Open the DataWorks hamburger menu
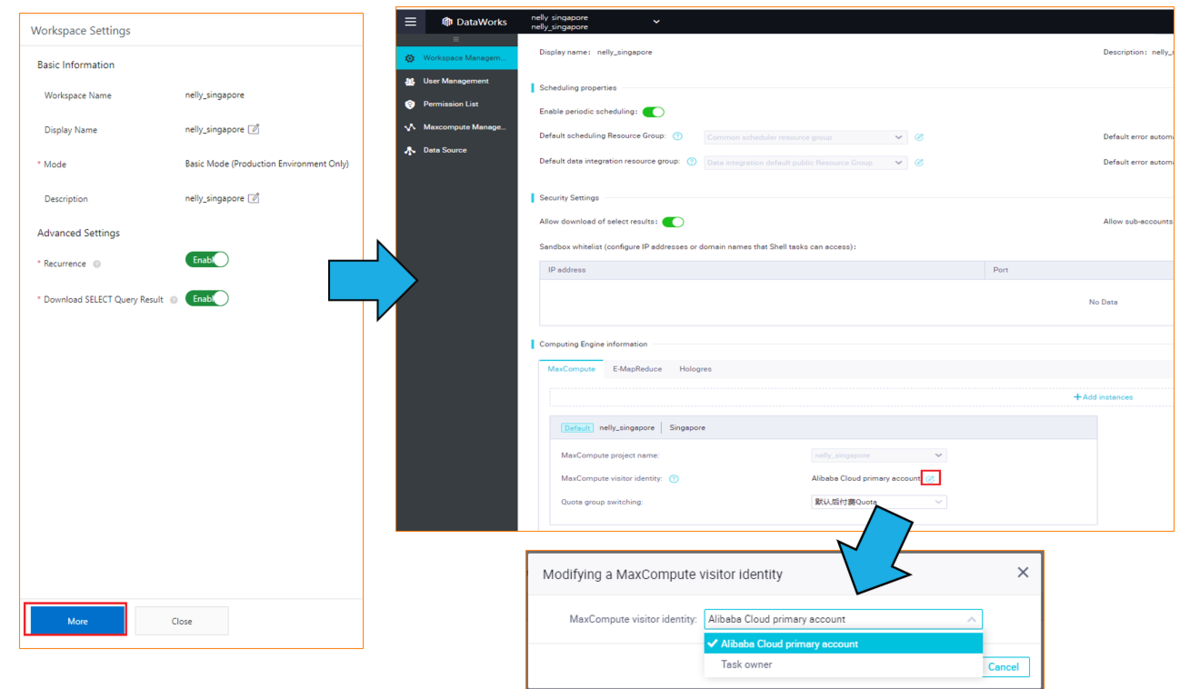This screenshot has height=689, width=1200. pyautogui.click(x=410, y=21)
